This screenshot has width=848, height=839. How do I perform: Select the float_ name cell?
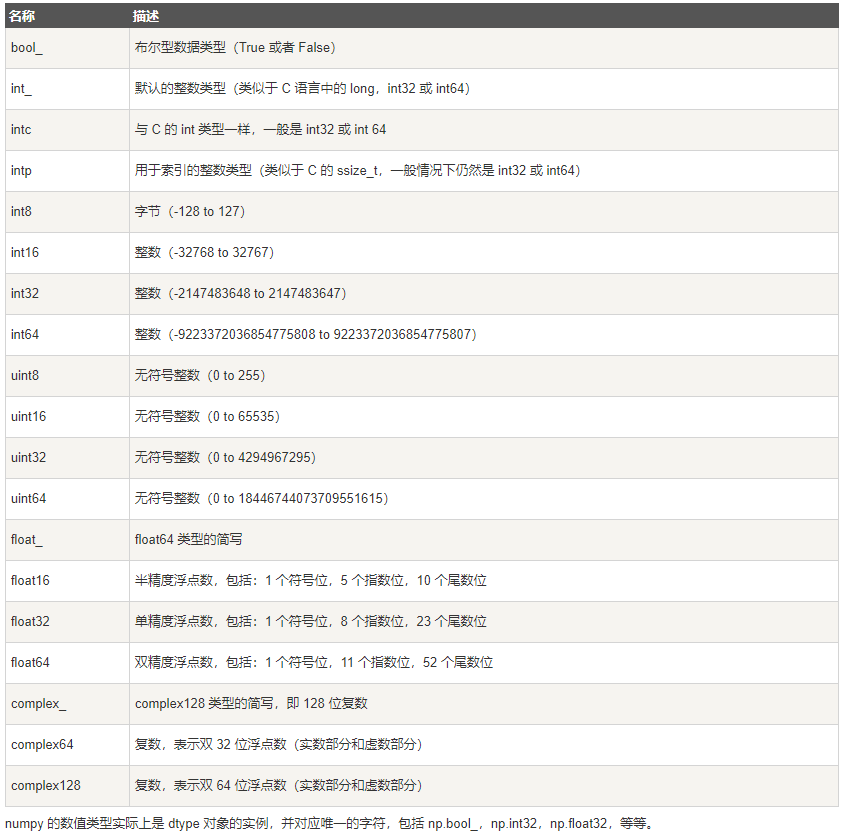tap(67, 540)
